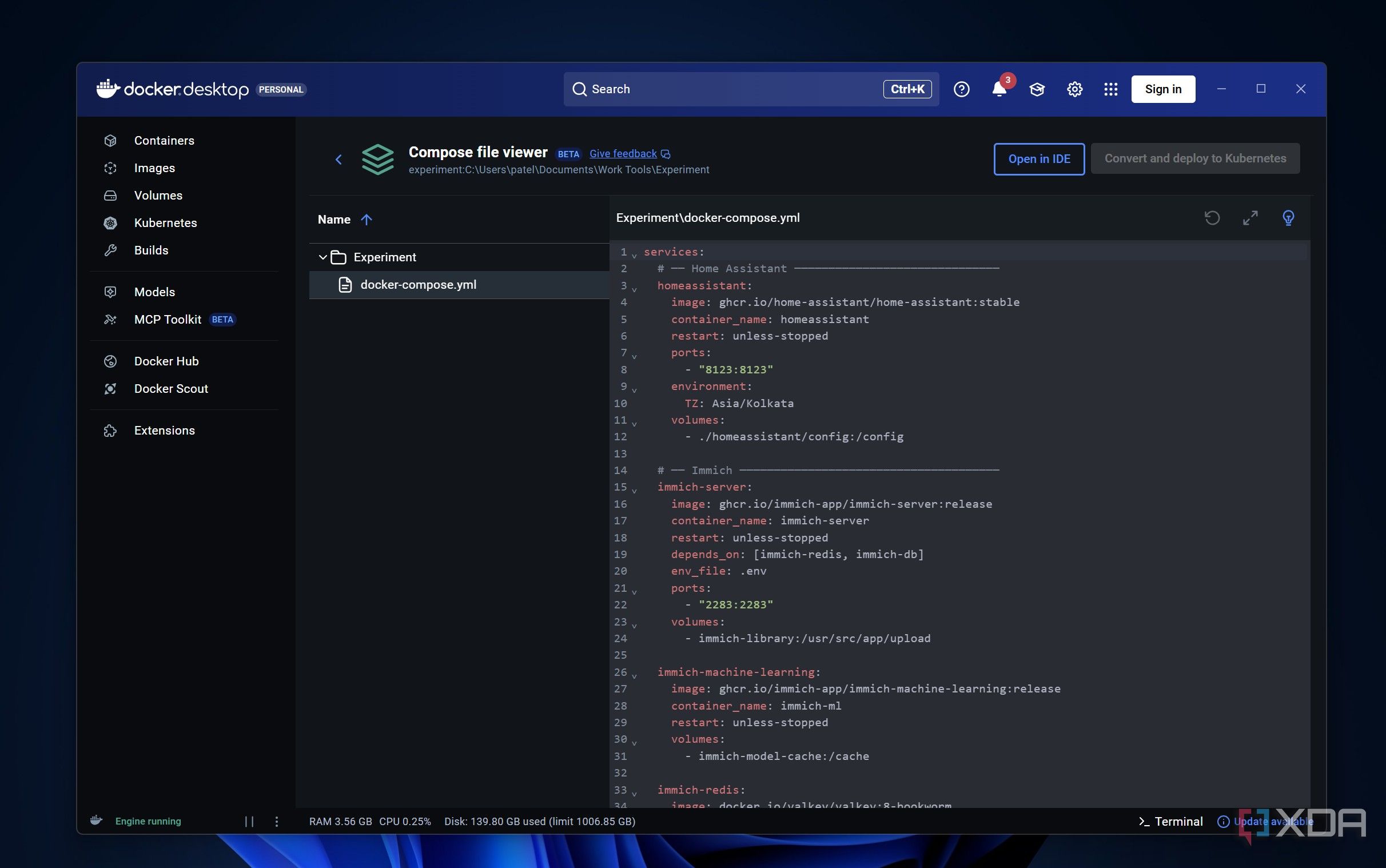Click the Builds wrench icon
The width and height of the screenshot is (1386, 868).
coord(110,250)
